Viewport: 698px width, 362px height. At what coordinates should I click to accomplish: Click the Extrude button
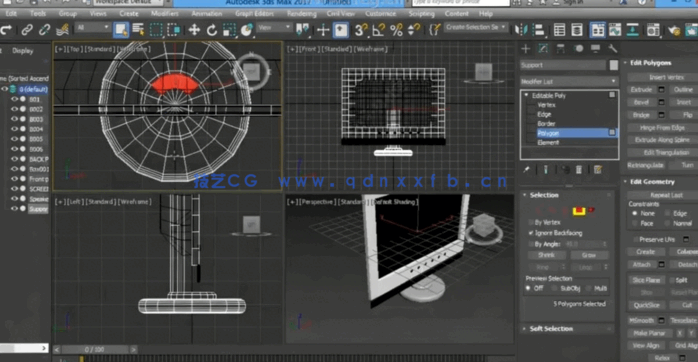point(641,89)
